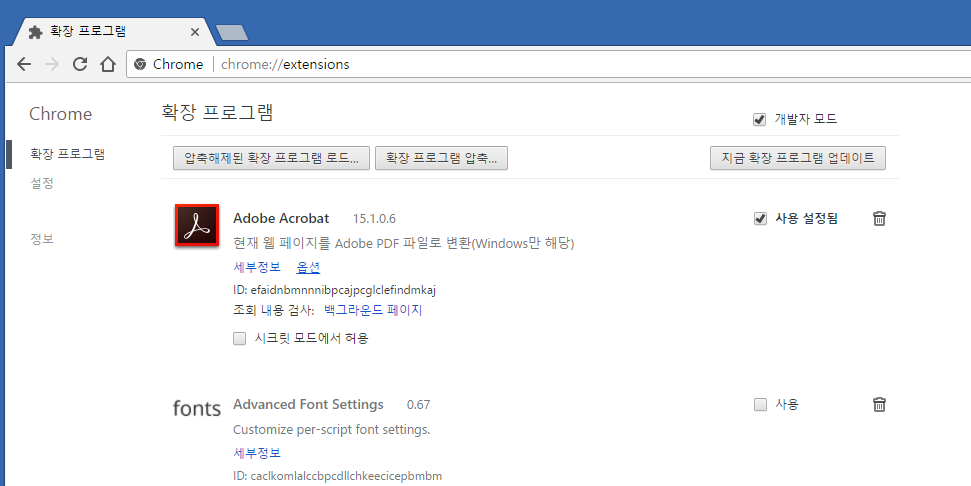This screenshot has width=971, height=486.
Task: Reload the page with the refresh icon
Action: pyautogui.click(x=80, y=65)
